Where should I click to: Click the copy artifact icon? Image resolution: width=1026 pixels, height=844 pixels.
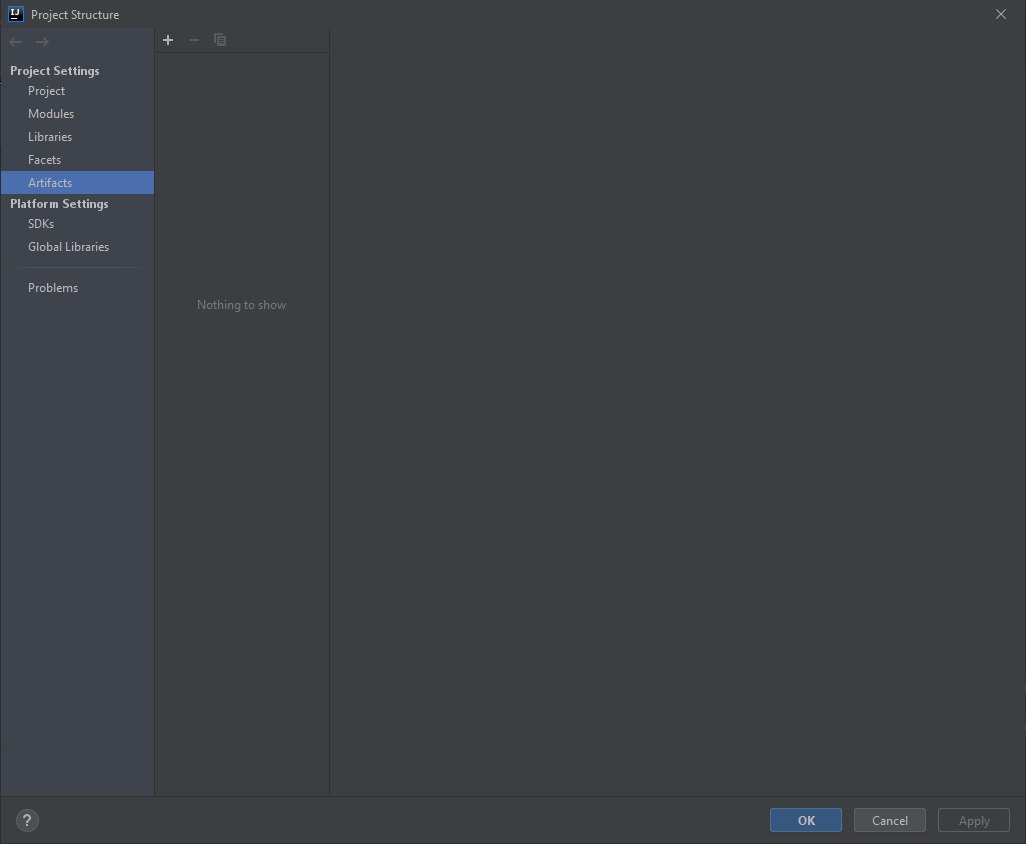220,40
